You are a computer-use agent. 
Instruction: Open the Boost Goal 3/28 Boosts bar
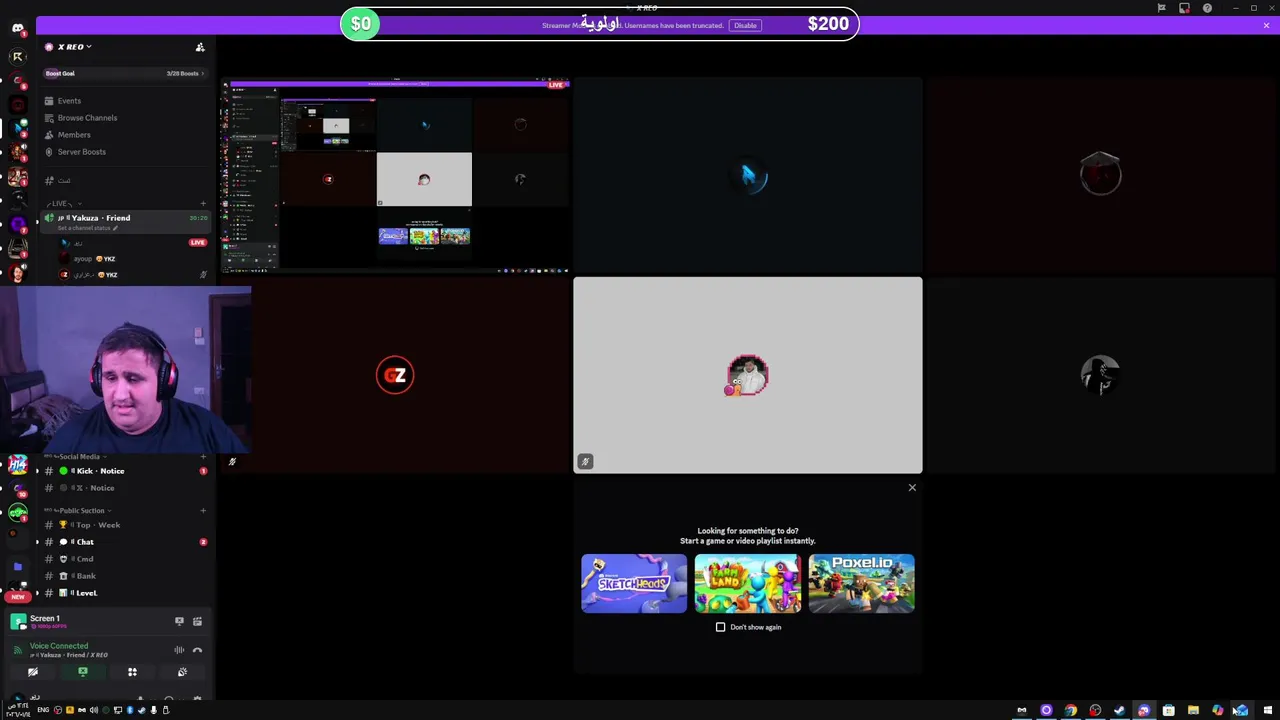pos(124,73)
